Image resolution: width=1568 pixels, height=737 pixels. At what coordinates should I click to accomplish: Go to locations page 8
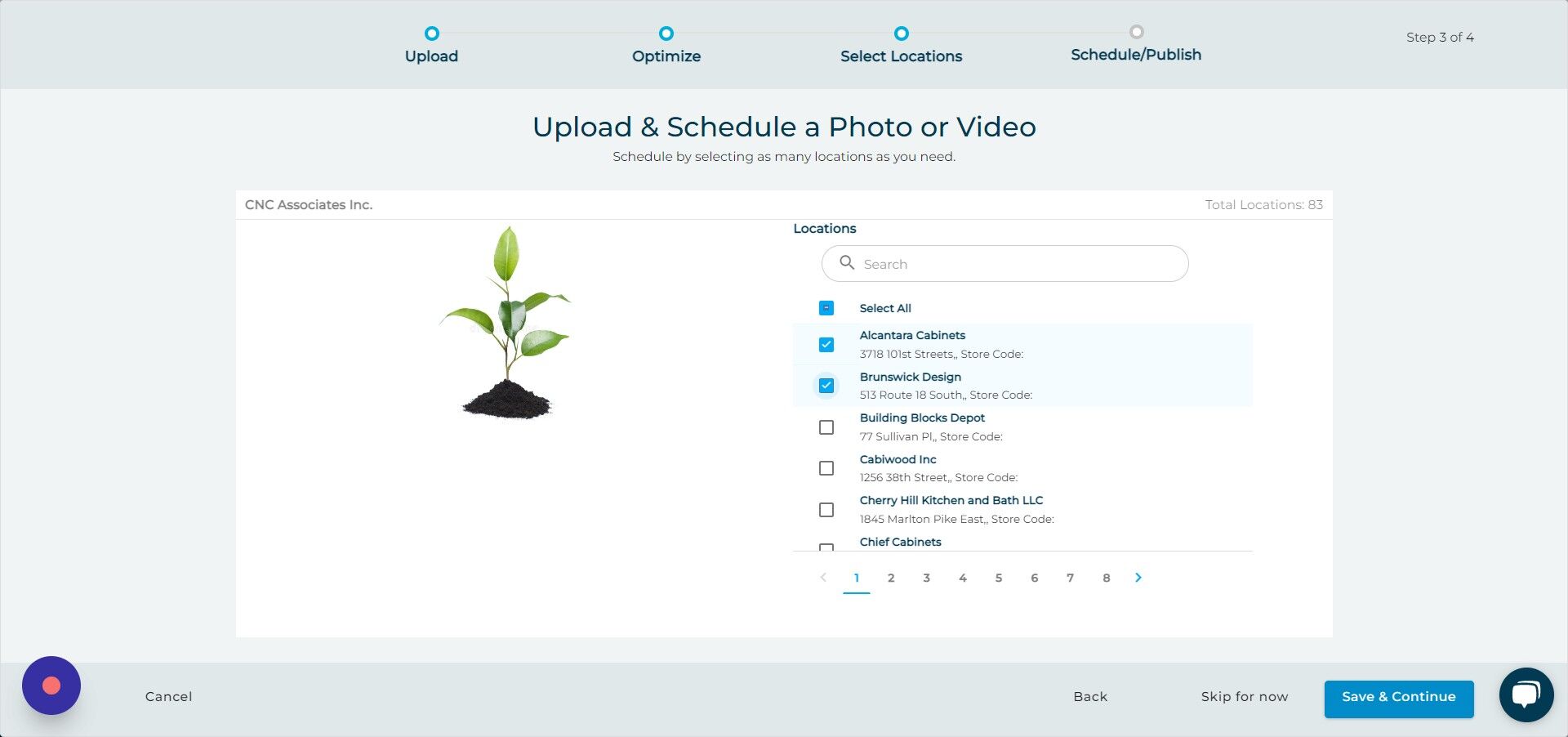click(x=1107, y=578)
